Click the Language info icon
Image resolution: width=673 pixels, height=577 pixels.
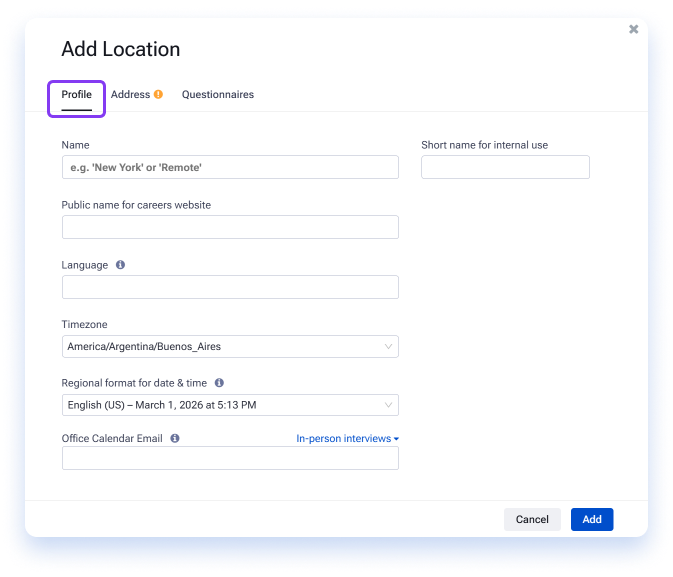120,265
